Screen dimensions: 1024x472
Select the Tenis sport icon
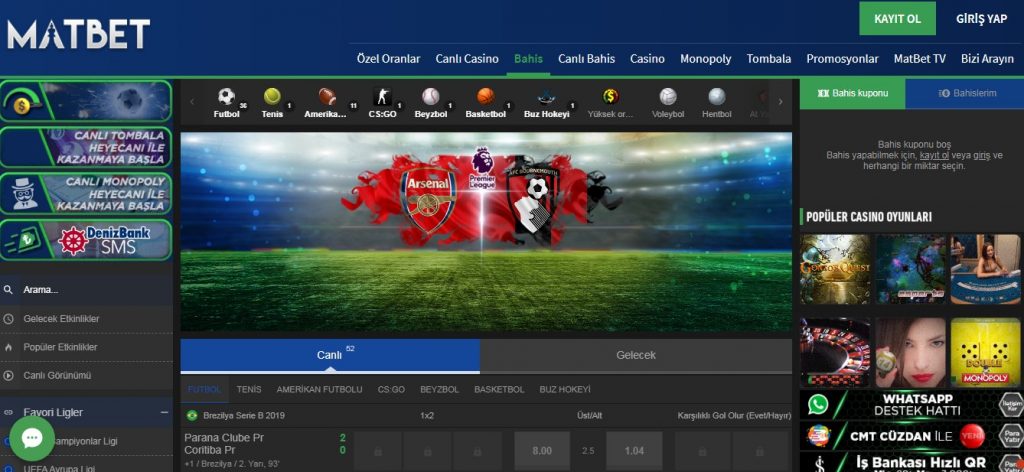pyautogui.click(x=272, y=97)
